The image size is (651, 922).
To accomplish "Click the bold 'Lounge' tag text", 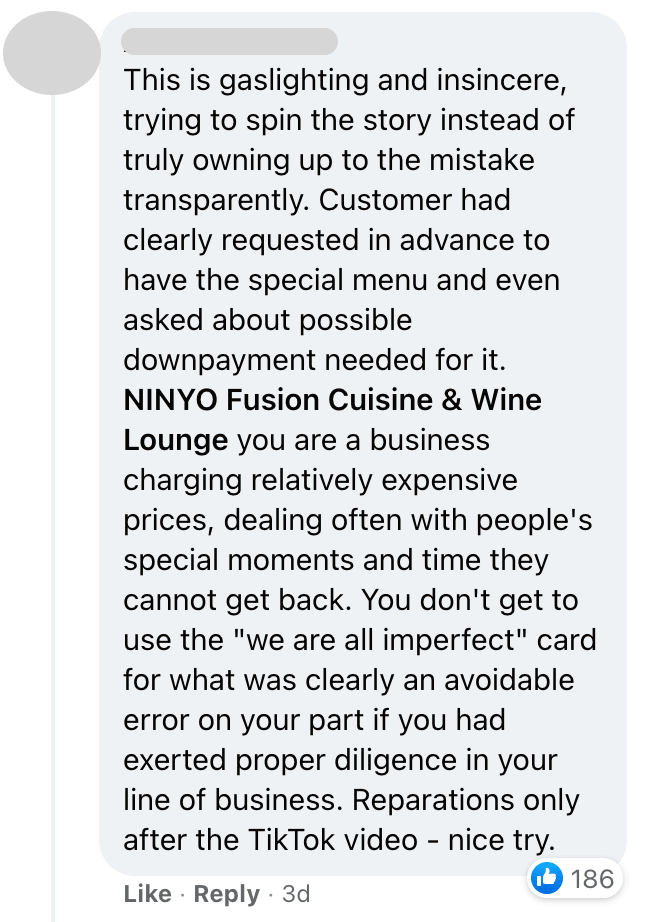I will (x=176, y=440).
